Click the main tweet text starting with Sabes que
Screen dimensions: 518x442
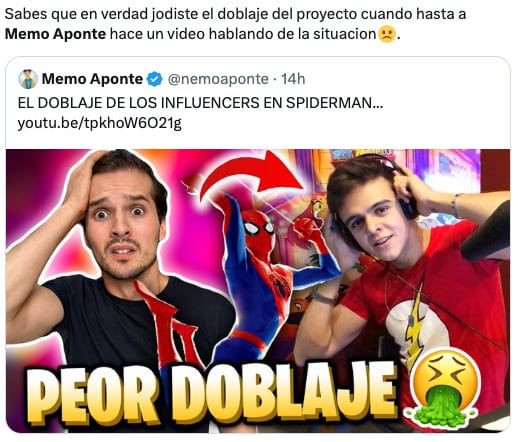click(x=235, y=24)
